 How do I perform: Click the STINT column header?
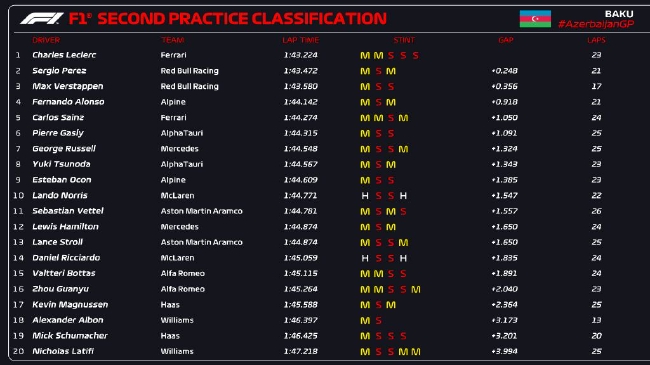(404, 40)
